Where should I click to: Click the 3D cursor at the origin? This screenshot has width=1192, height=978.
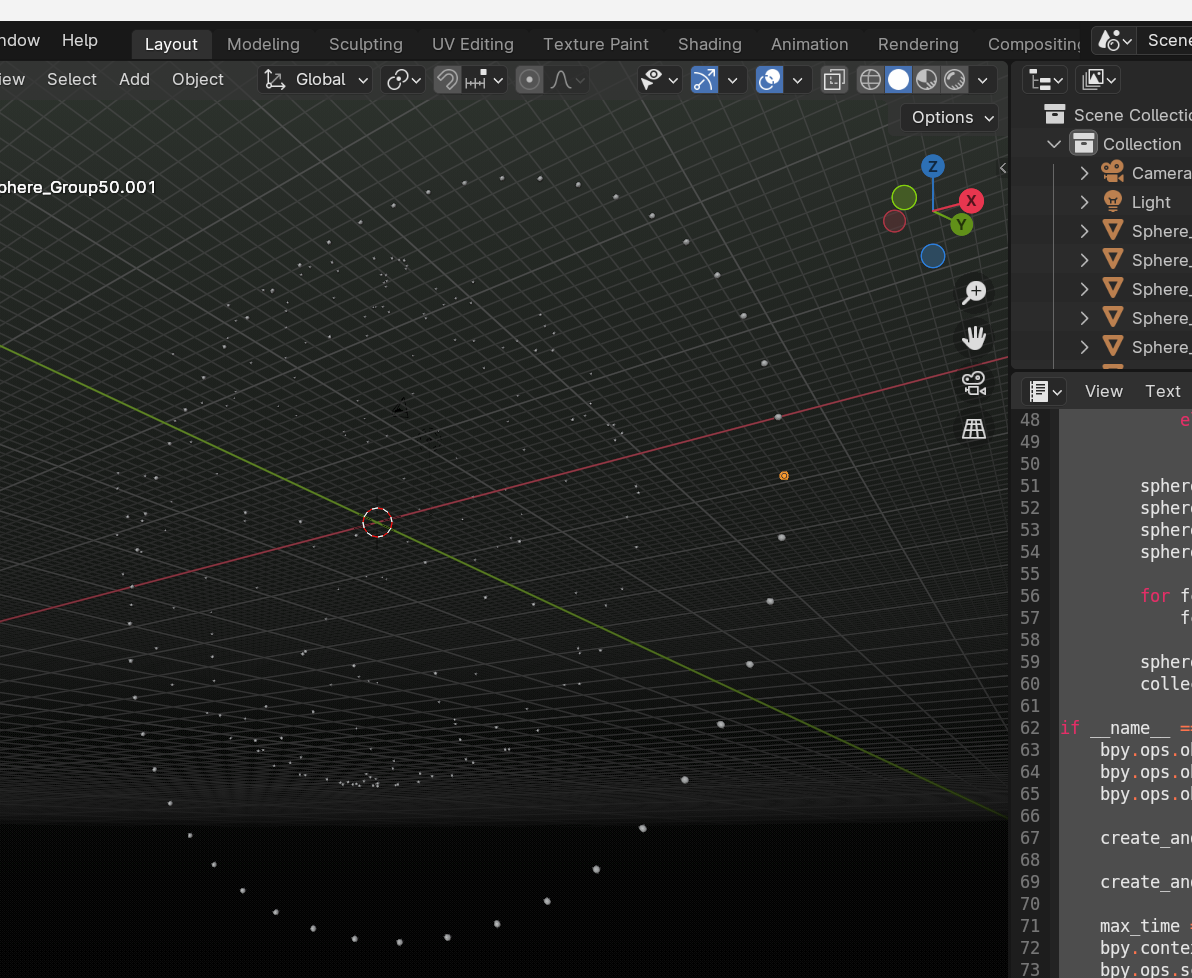377,522
